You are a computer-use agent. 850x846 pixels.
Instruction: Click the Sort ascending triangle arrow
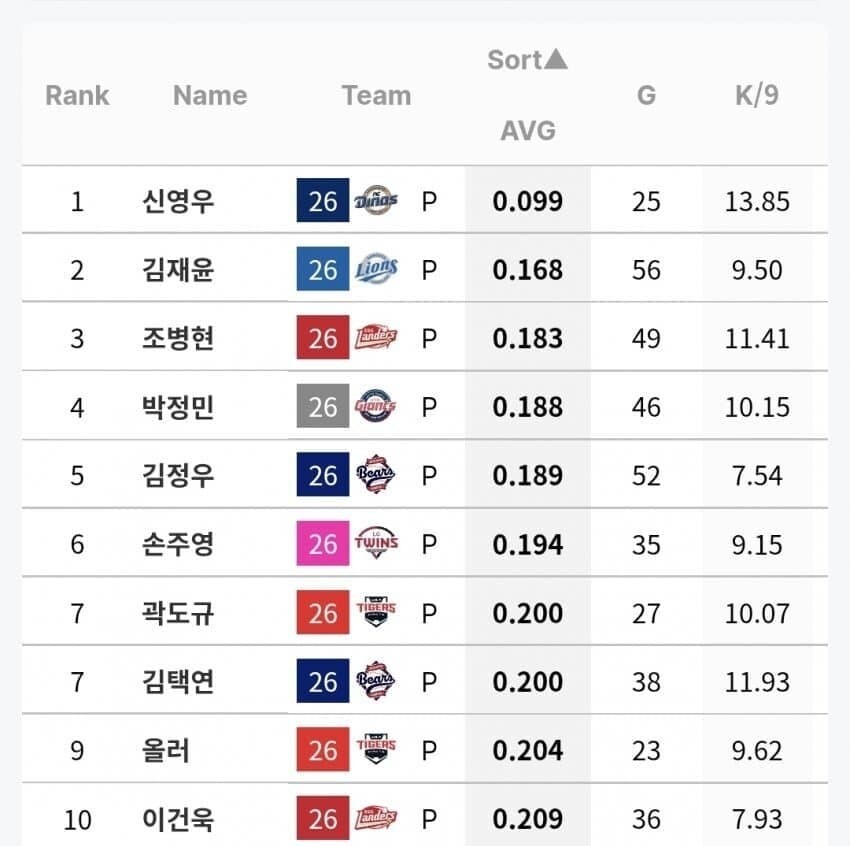[556, 59]
